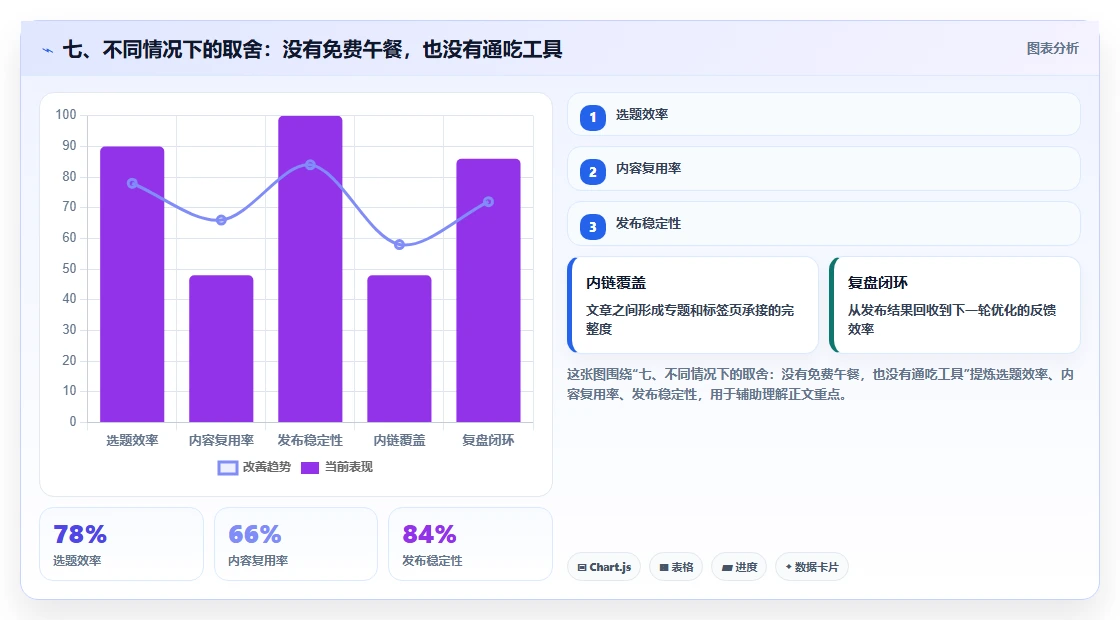The image size is (1120, 620).
Task: Toggle the 当前表现 legend swatch
Action: point(309,468)
